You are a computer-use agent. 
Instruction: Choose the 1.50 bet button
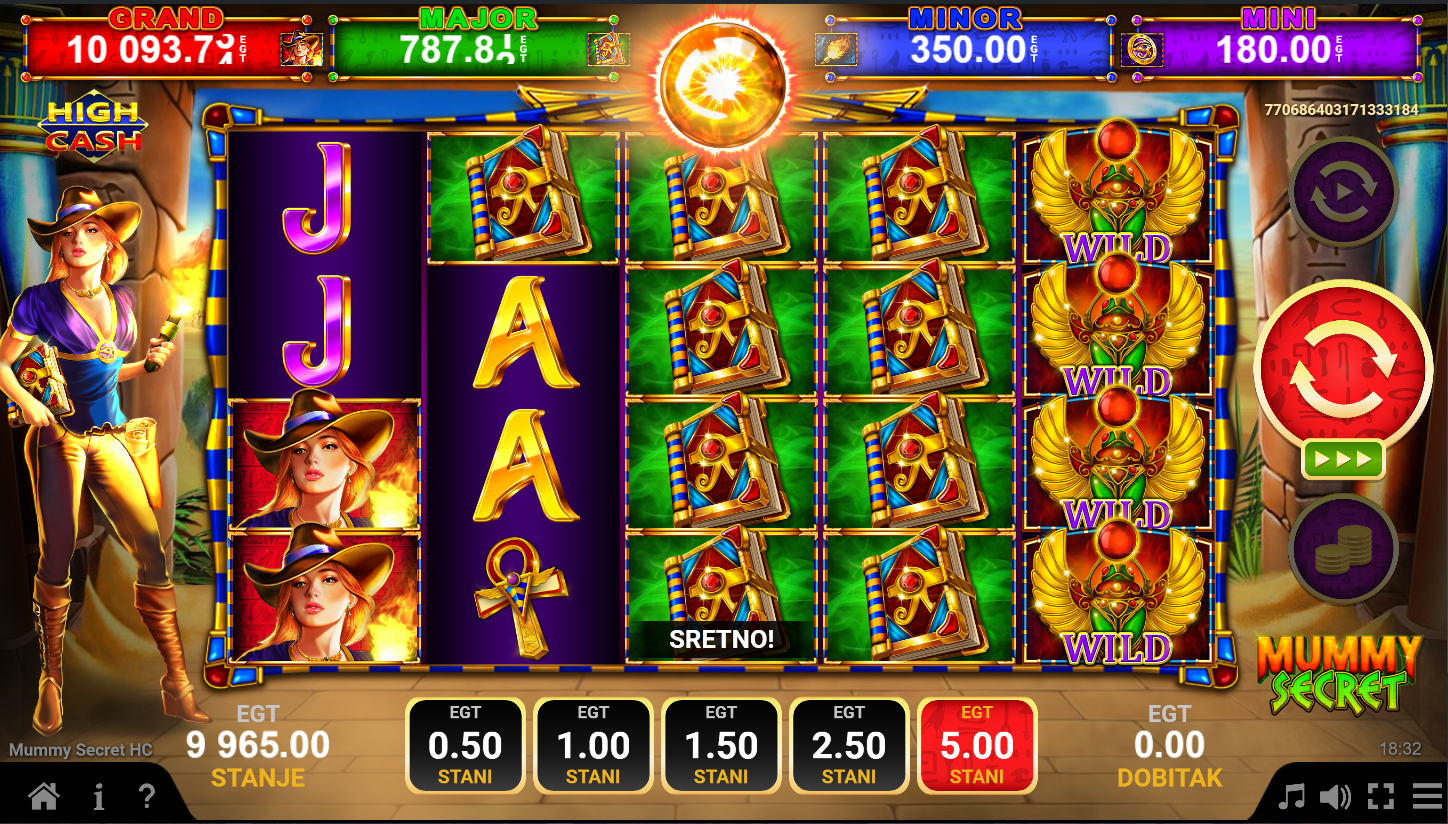pyautogui.click(x=721, y=746)
